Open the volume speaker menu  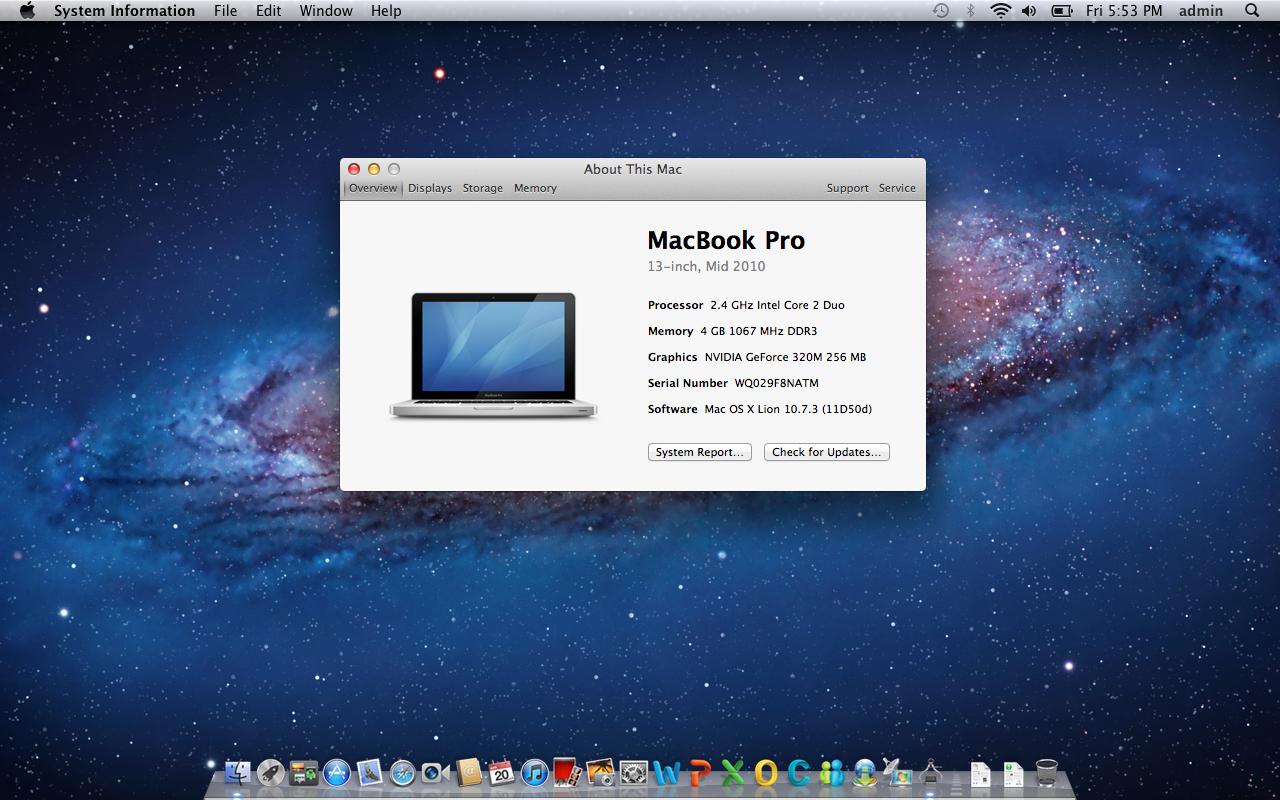[1029, 11]
